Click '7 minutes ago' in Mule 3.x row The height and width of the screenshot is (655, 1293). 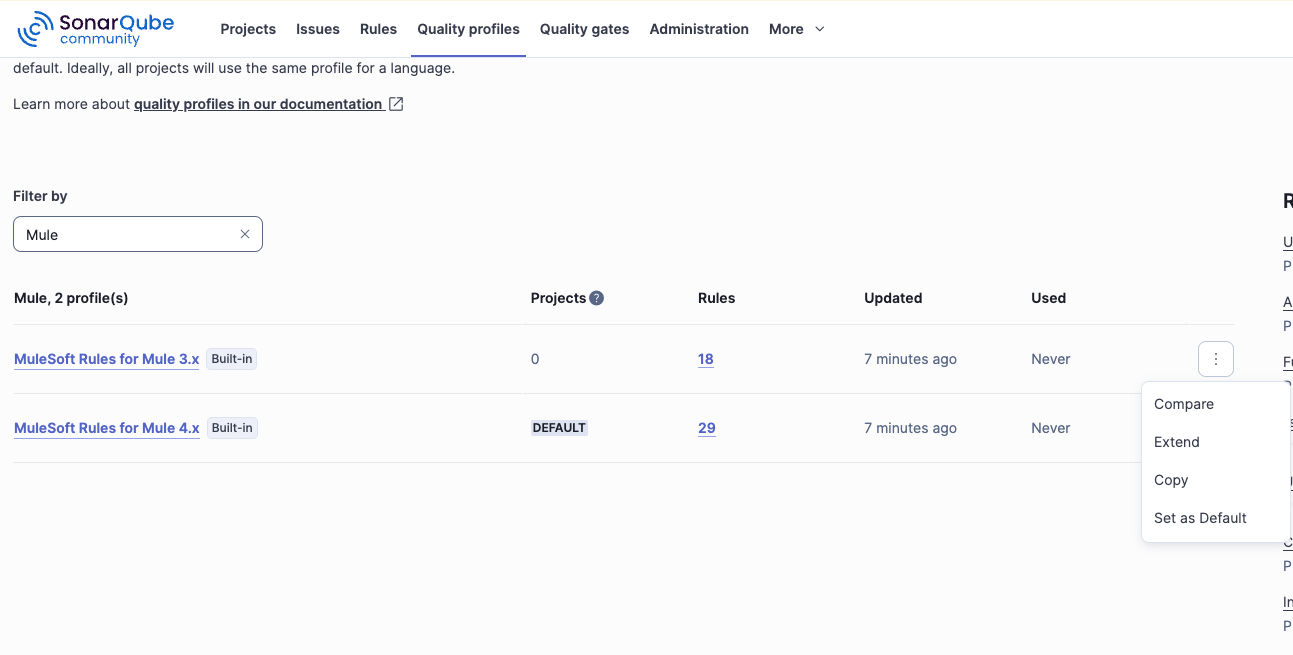tap(910, 359)
